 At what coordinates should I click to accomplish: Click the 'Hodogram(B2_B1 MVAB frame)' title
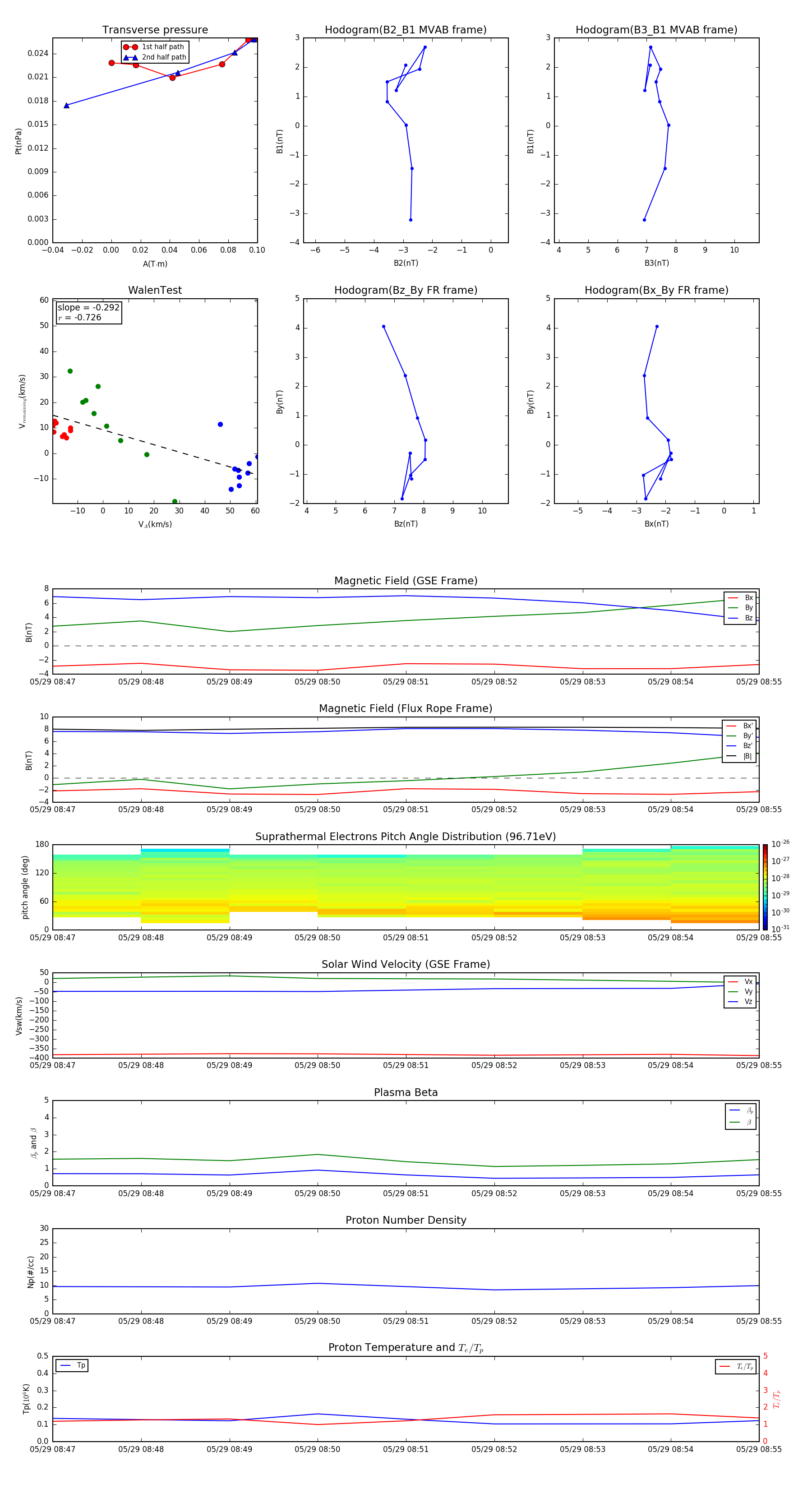pos(406,30)
